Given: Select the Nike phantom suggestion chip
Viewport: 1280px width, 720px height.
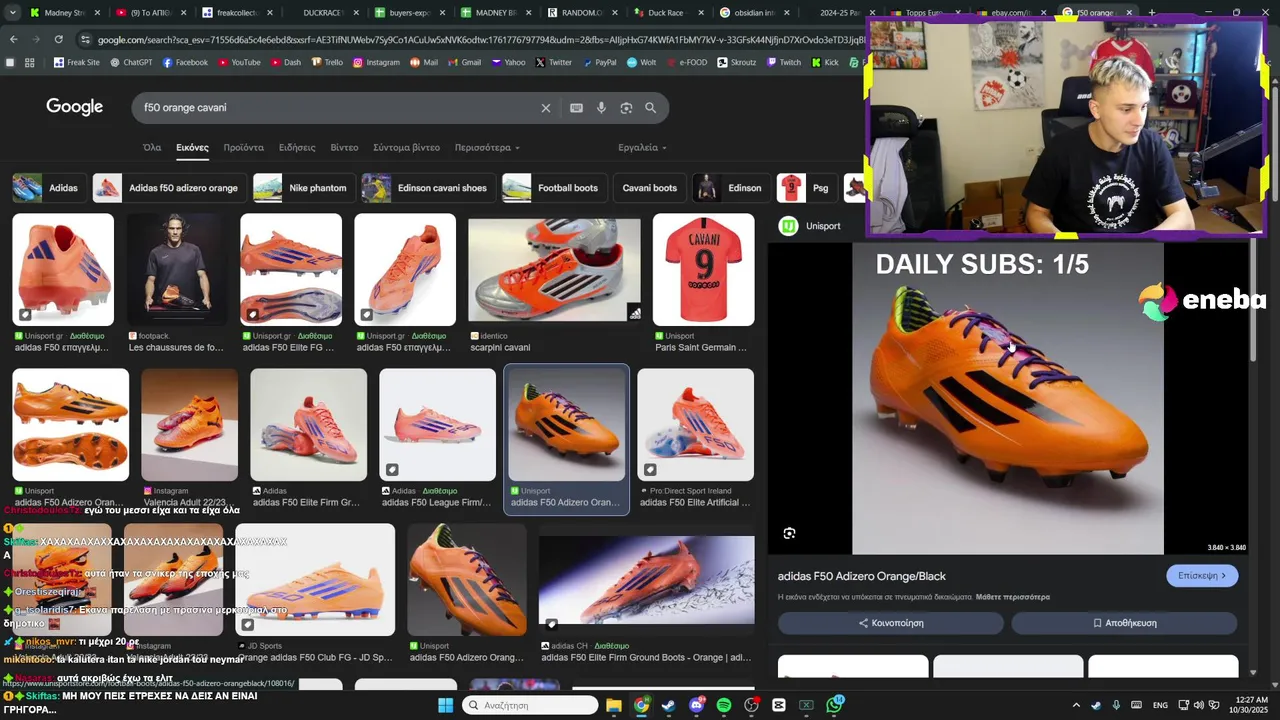Looking at the screenshot, I should coord(302,188).
